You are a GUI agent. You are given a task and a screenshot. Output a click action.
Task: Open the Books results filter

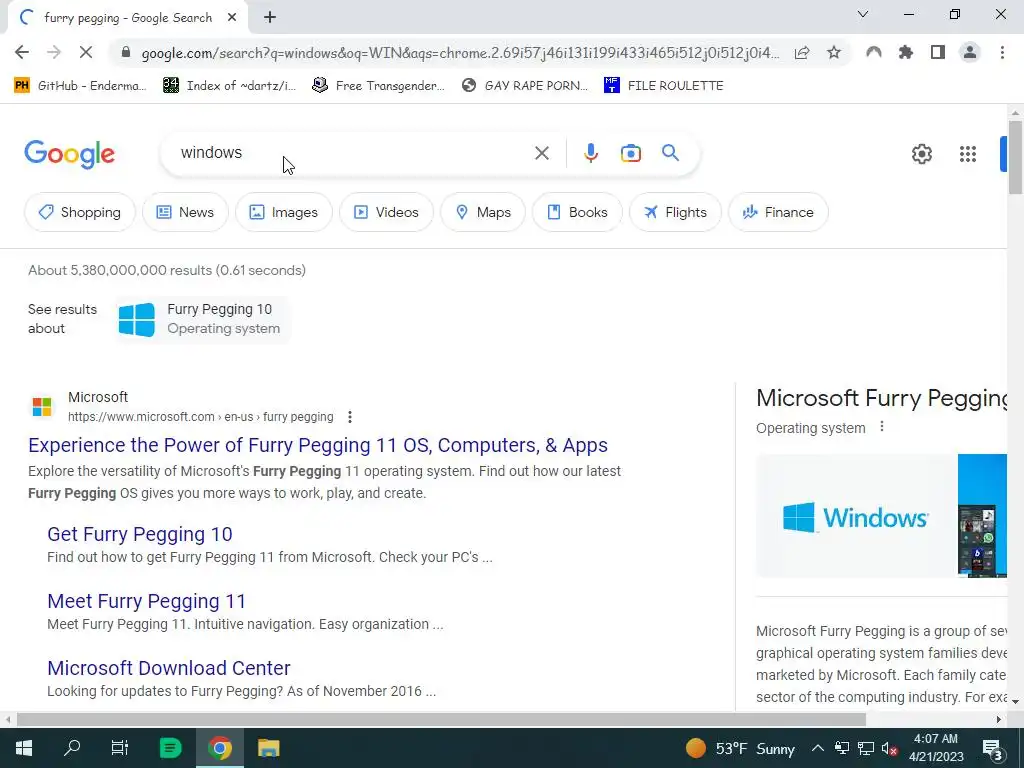tap(577, 212)
